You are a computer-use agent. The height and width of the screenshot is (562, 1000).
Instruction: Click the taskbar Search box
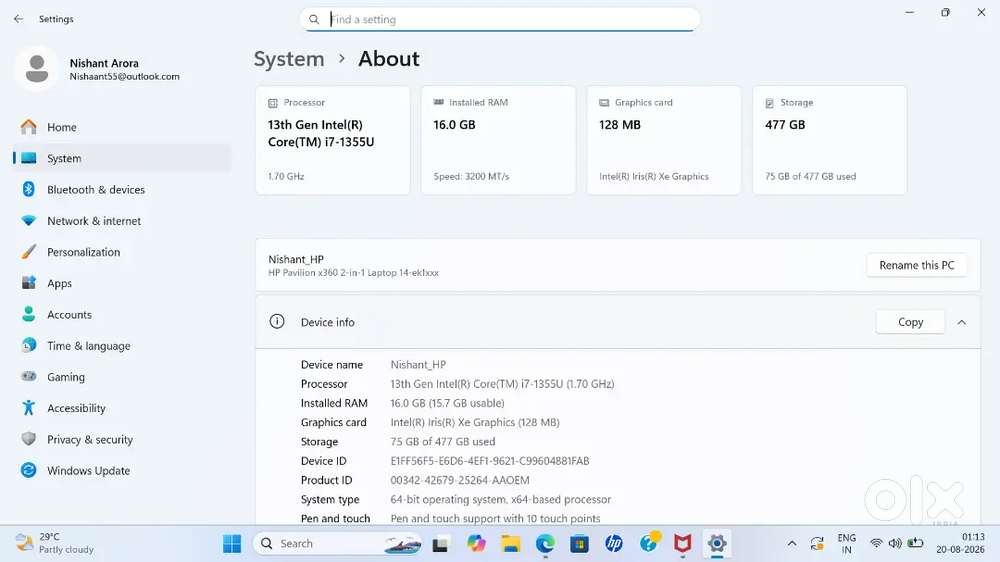pyautogui.click(x=339, y=544)
